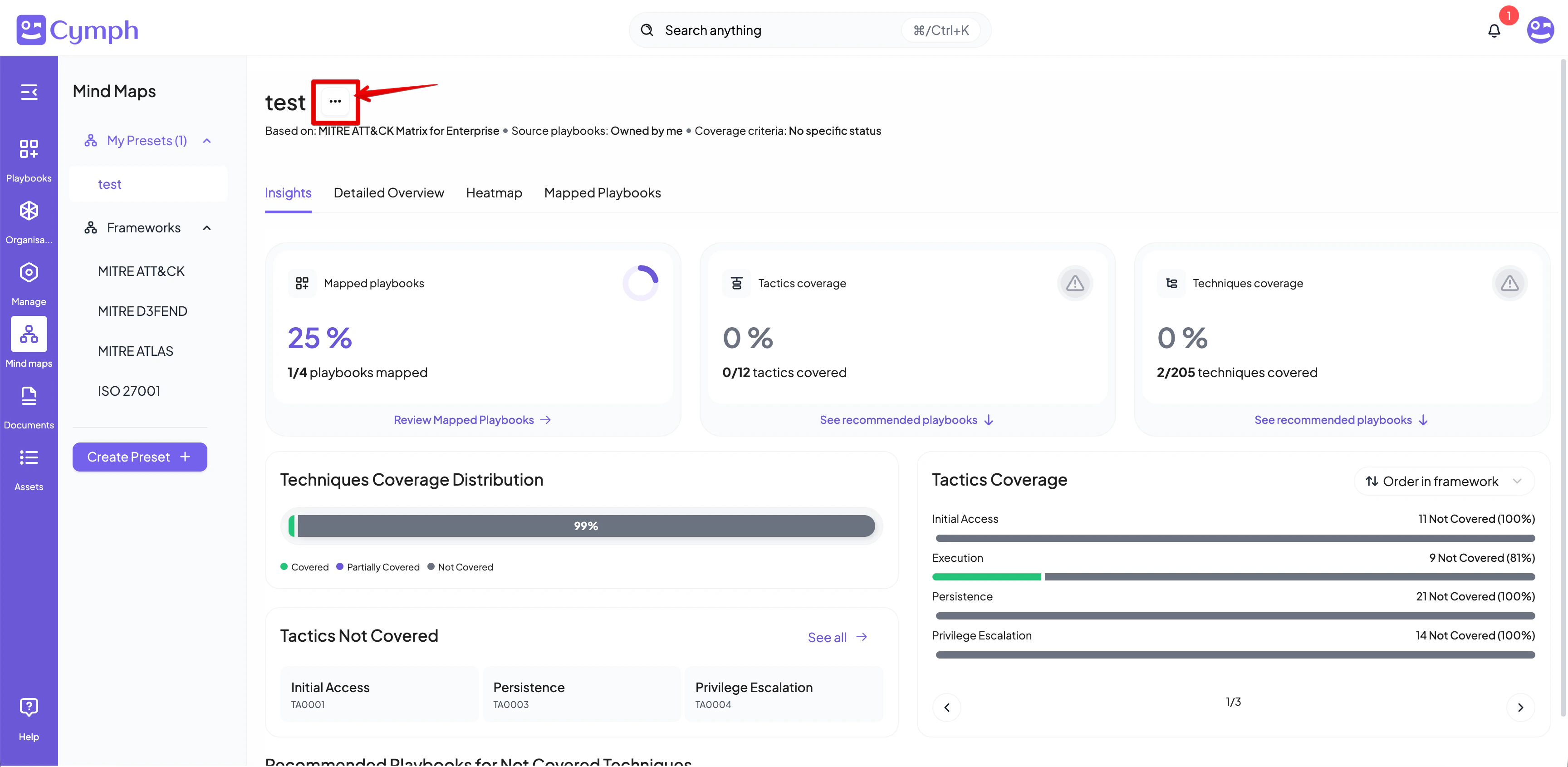Click the search magnifier icon

(x=647, y=30)
